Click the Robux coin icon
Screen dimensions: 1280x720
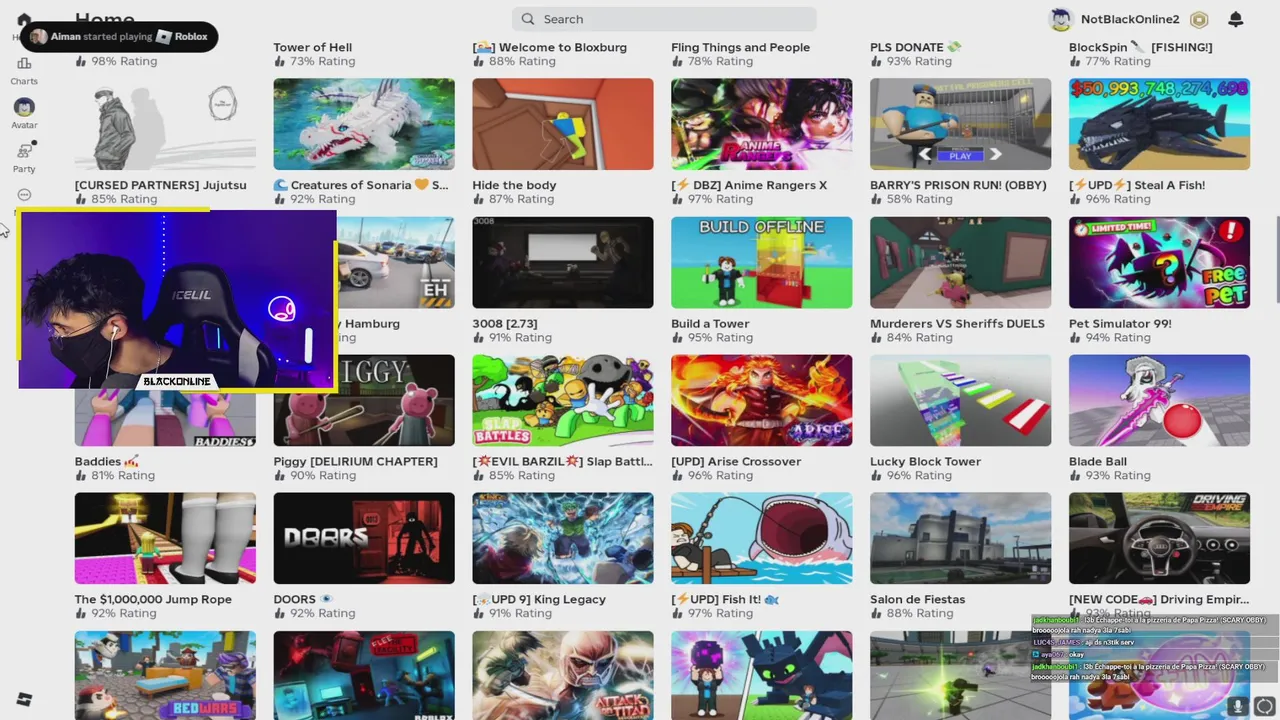tap(1199, 19)
